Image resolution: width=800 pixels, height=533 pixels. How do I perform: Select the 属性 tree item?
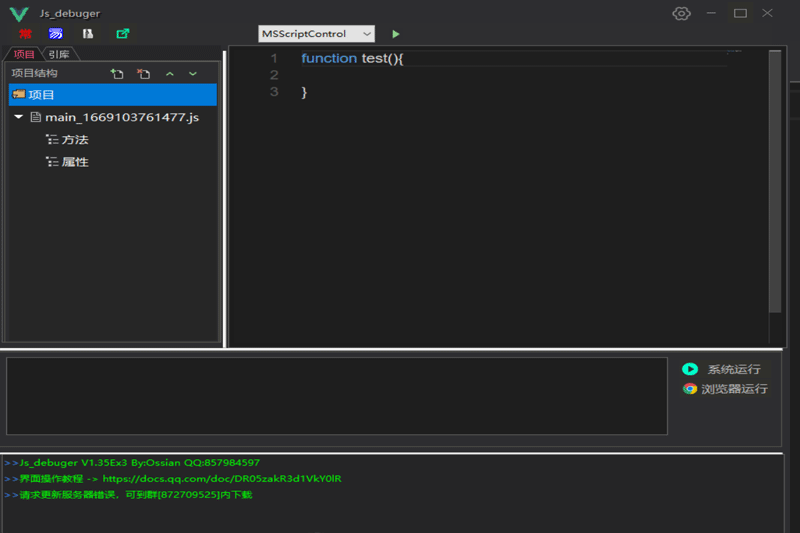tap(75, 162)
